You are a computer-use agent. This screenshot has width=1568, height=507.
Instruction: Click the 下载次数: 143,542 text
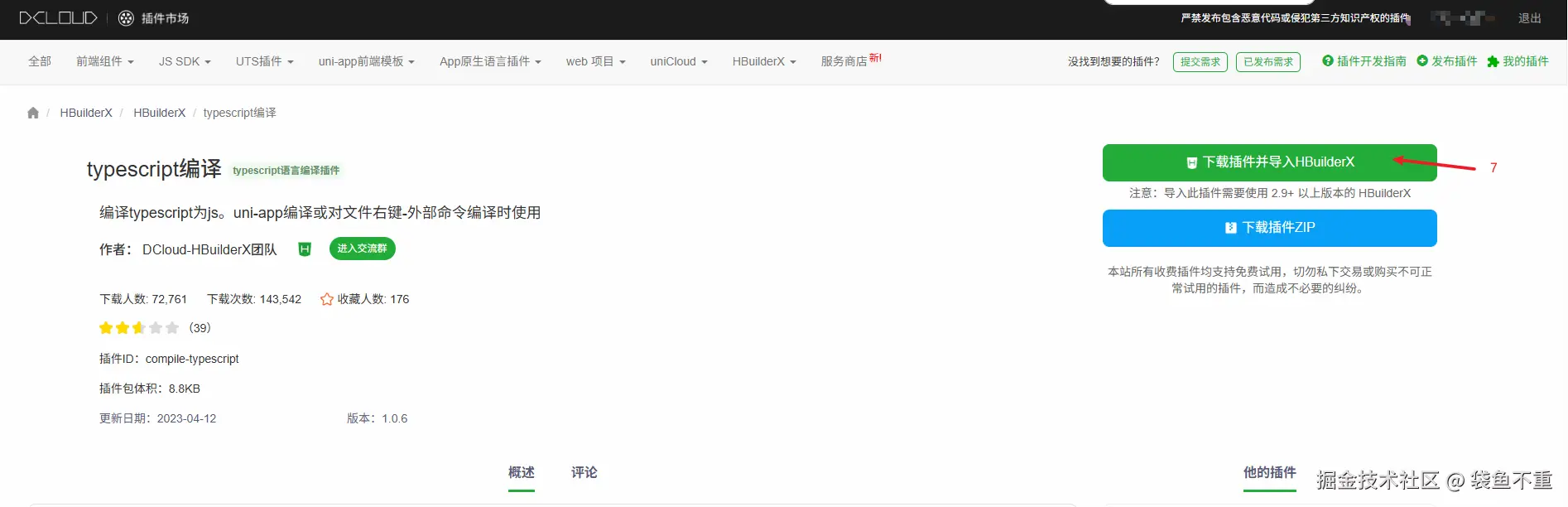tap(254, 299)
